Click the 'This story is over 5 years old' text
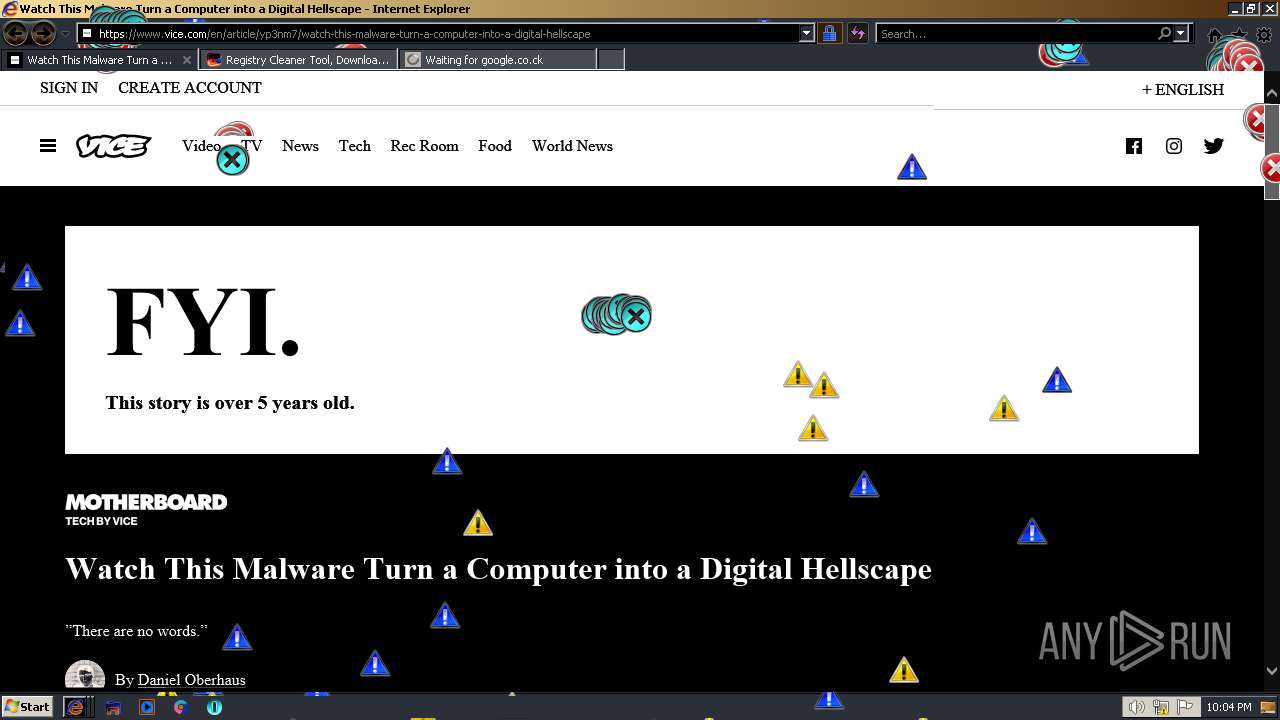Viewport: 1280px width, 720px height. click(x=230, y=403)
